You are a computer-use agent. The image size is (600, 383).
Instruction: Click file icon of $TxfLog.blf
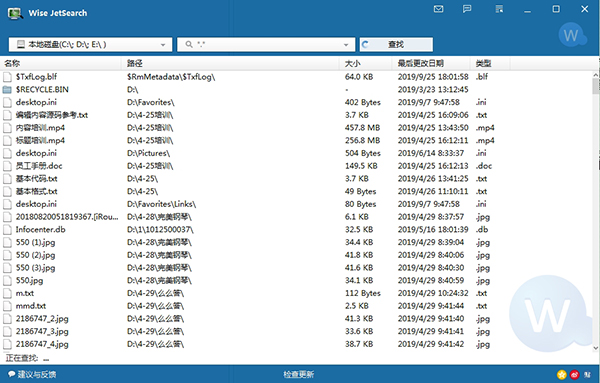pos(7,77)
